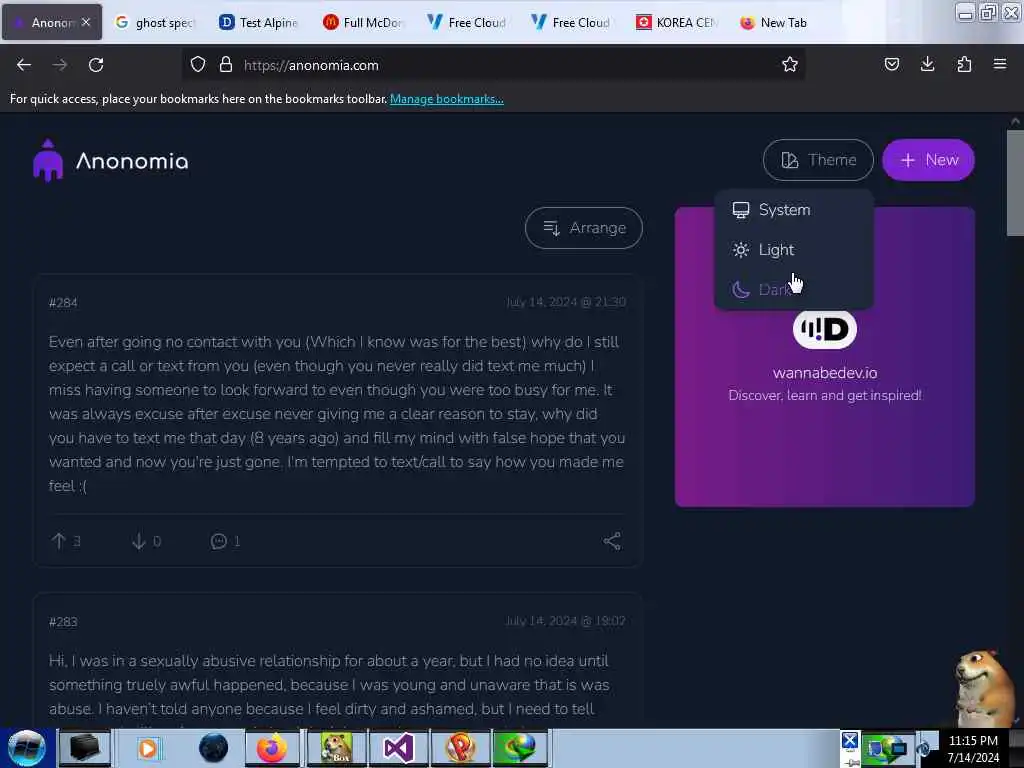Close the Anonomia browser tab
The width and height of the screenshot is (1024, 768).
pos(86,22)
